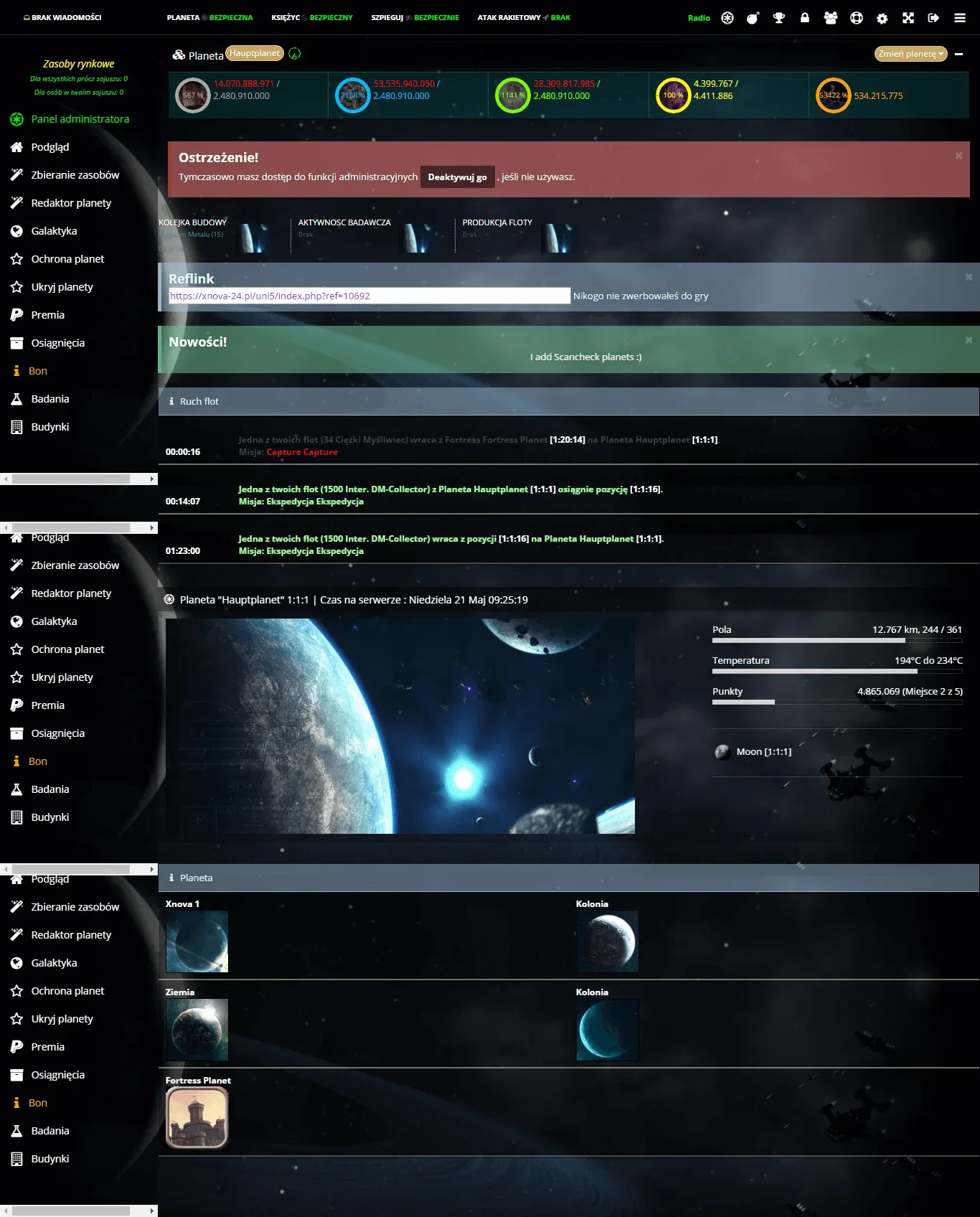Click the text Nikogo nie zwerbowałeś do gry

point(641,296)
